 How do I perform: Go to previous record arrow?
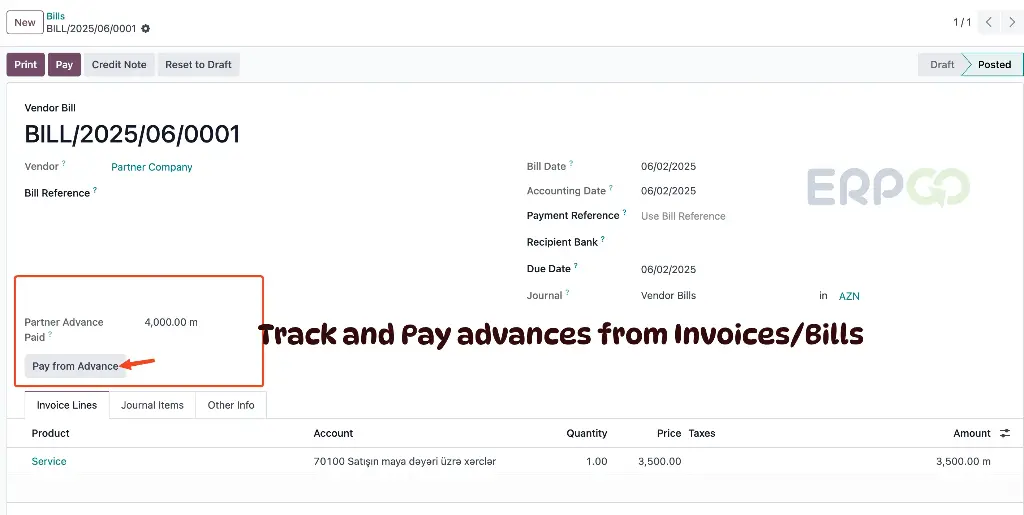[x=989, y=22]
